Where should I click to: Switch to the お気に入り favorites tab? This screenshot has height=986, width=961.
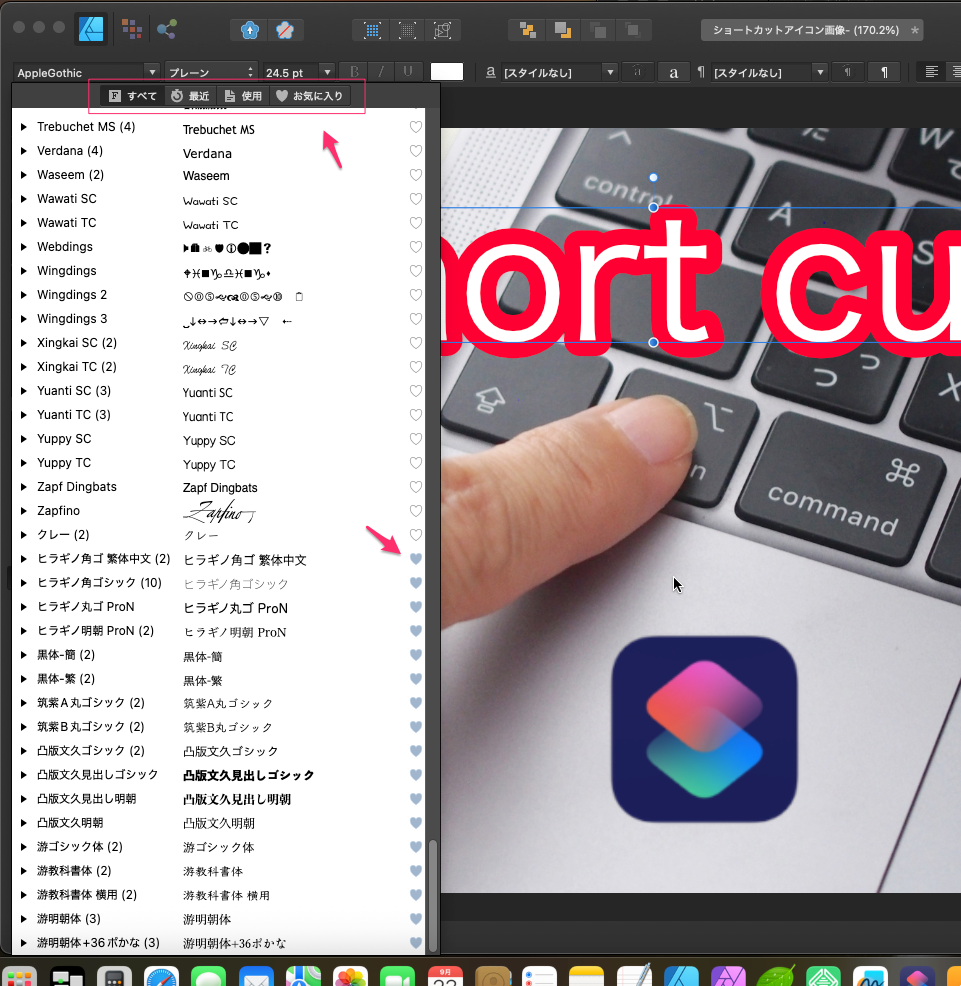310,96
